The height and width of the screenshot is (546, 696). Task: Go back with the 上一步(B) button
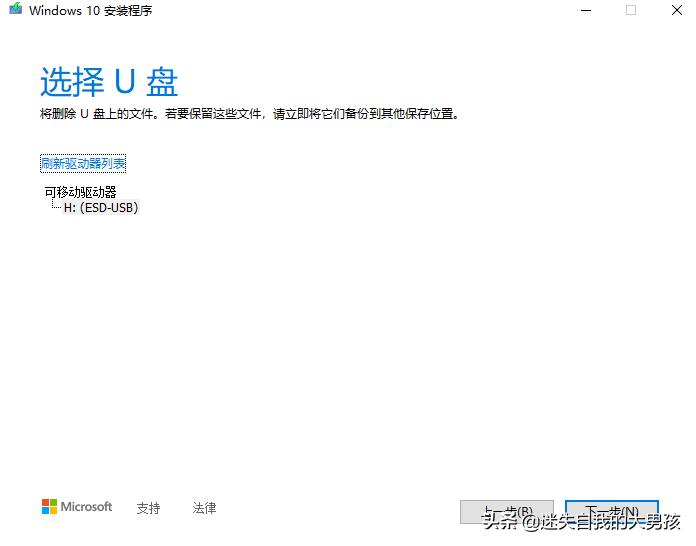507,512
